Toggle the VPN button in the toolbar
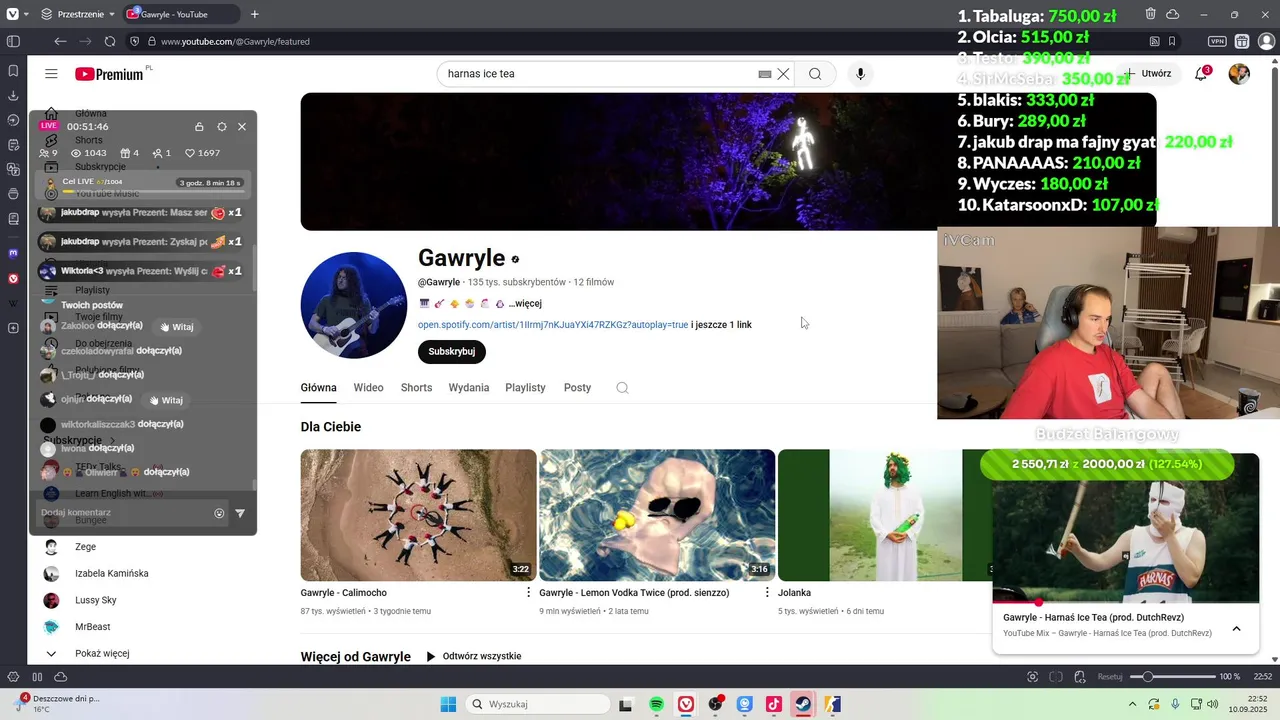1280x720 pixels. click(x=1217, y=41)
